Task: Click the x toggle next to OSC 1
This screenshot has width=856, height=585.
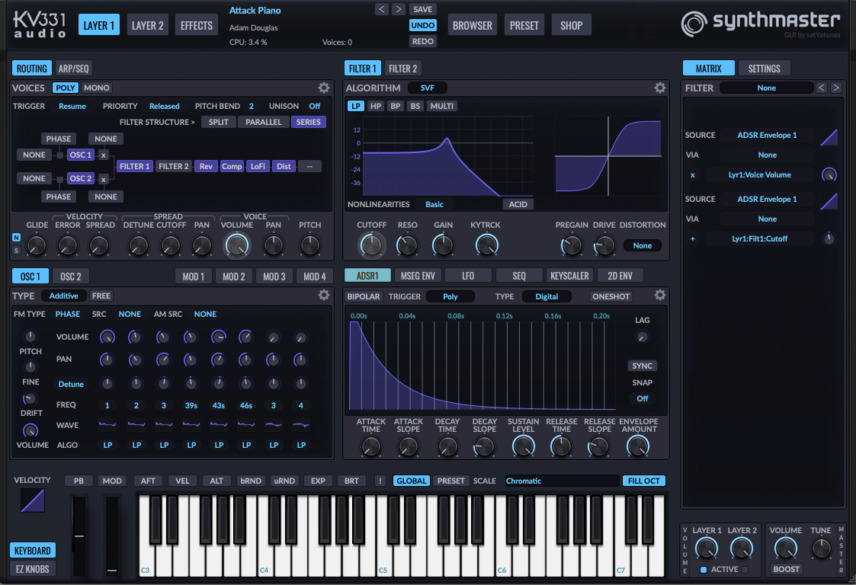Action: [103, 156]
